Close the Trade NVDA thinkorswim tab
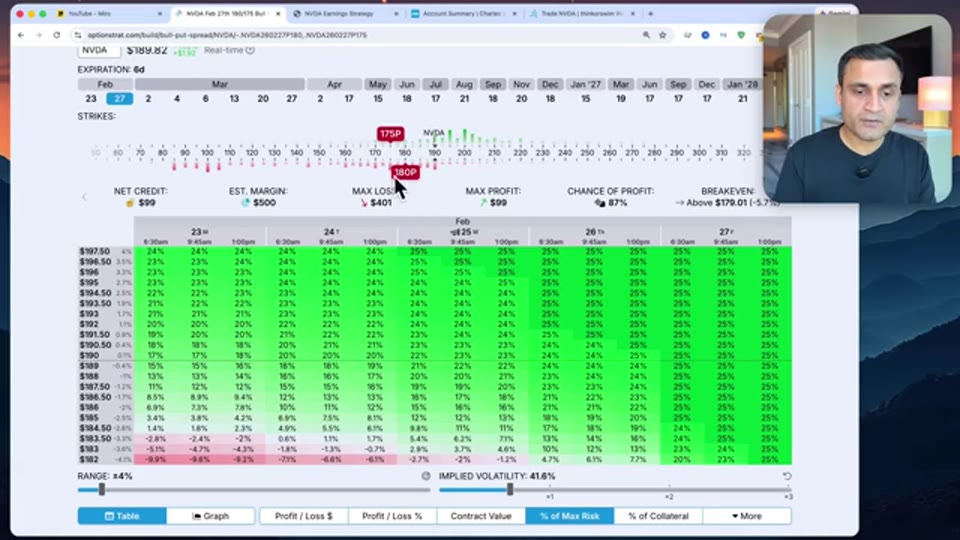The height and width of the screenshot is (540, 960). pyautogui.click(x=632, y=13)
